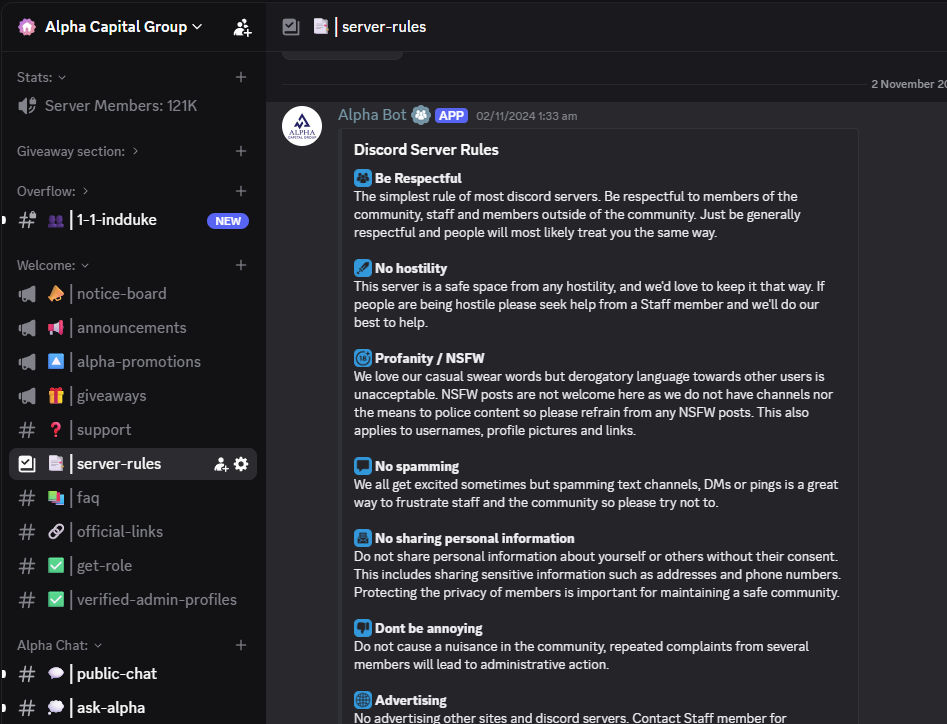Open the giveaways channel

click(133, 396)
